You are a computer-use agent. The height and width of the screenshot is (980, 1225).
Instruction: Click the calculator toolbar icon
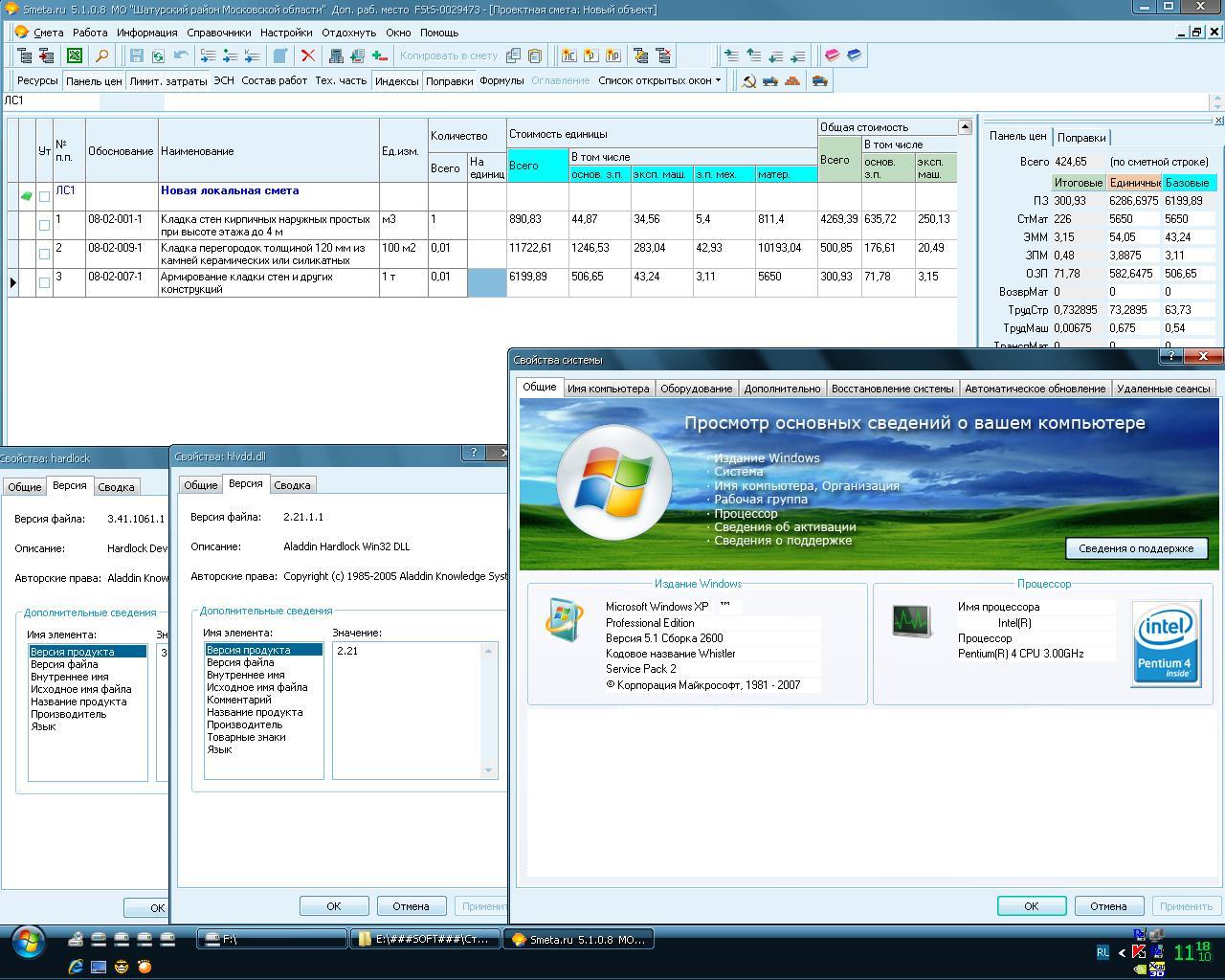click(x=336, y=56)
